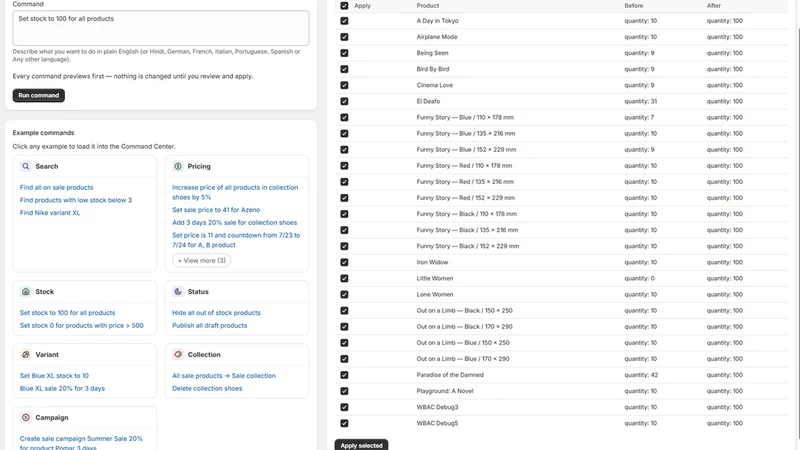Uncheck the Iron Widow row checkbox

tap(344, 262)
